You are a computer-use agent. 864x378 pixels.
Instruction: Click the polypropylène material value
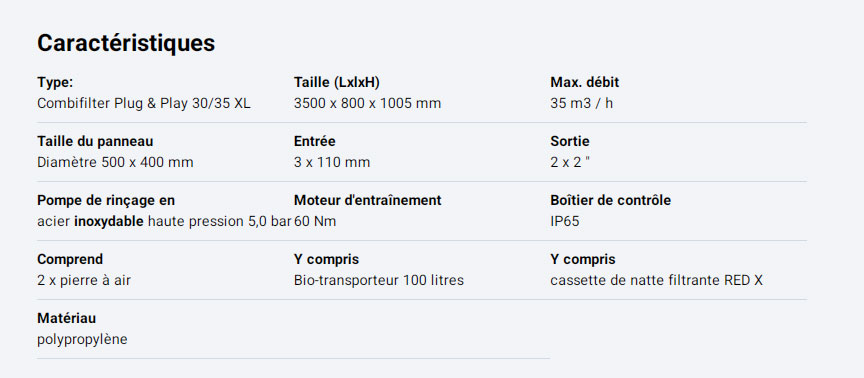(82, 339)
